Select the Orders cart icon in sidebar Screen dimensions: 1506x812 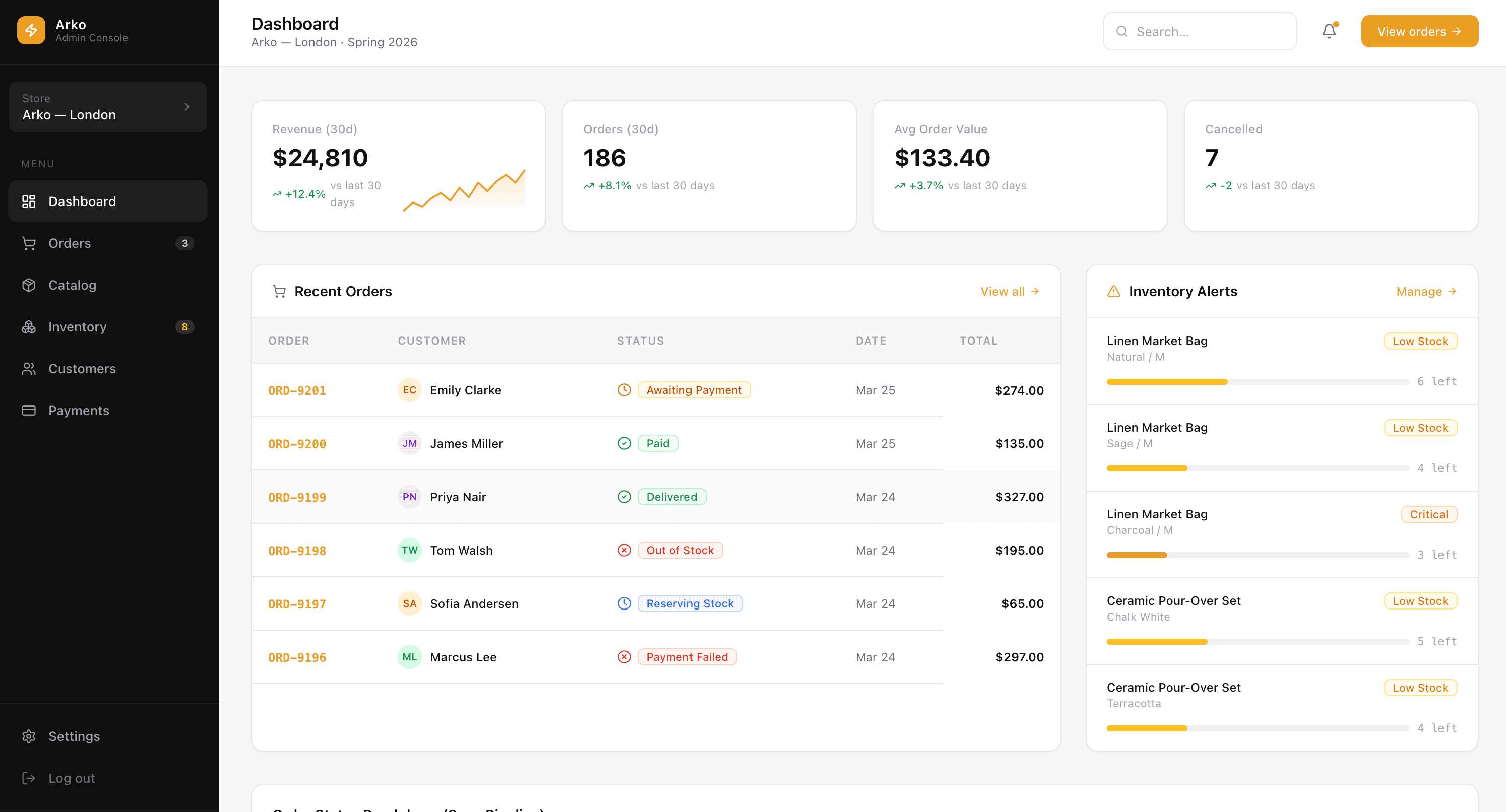click(29, 243)
